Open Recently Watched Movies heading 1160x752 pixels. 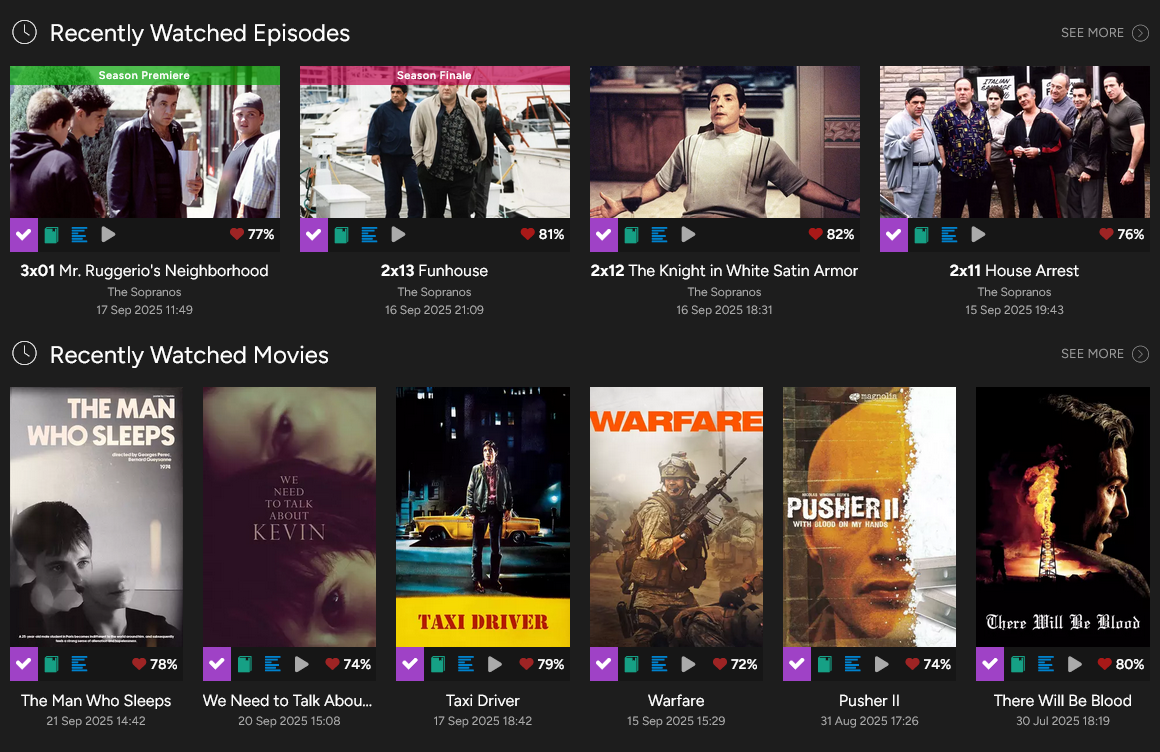tap(189, 355)
